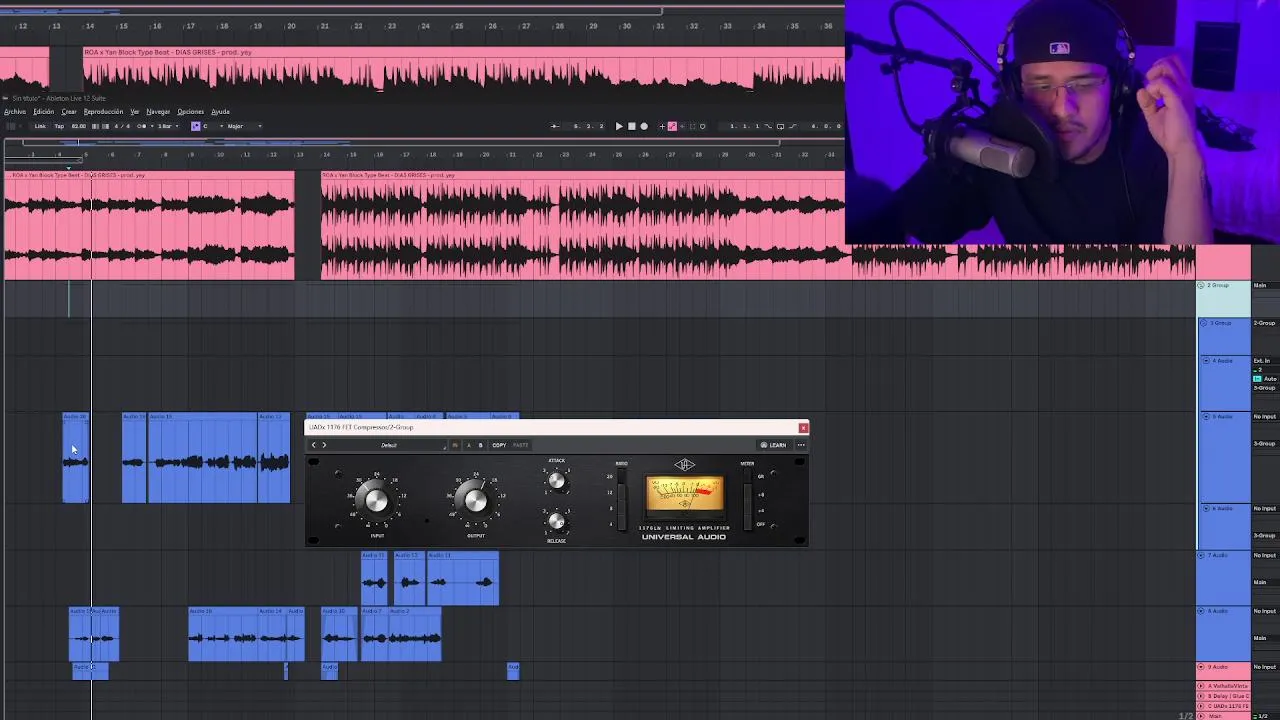Open the Opciones menu
Image resolution: width=1280 pixels, height=720 pixels.
190,111
